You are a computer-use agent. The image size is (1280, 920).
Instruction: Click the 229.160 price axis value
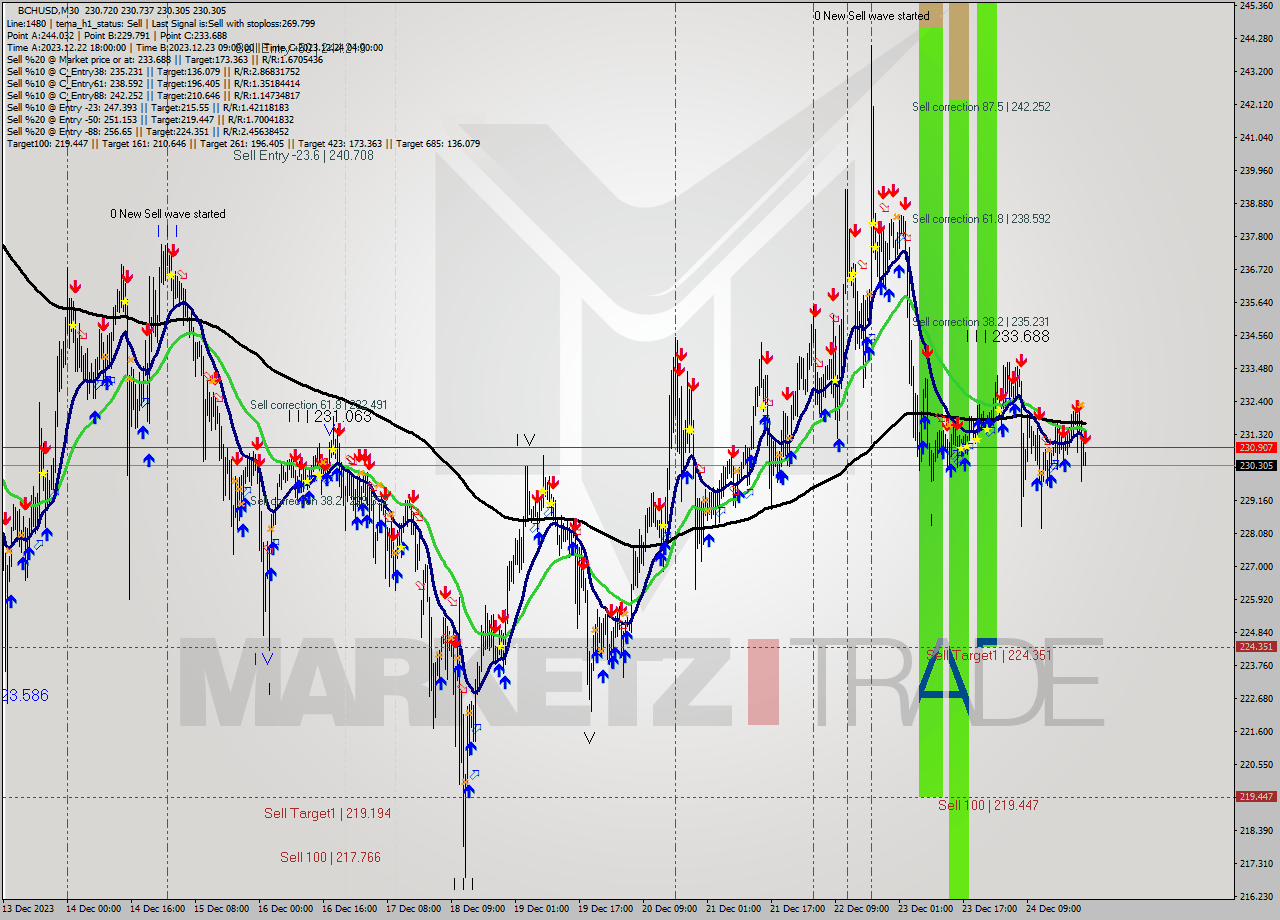click(x=1256, y=501)
